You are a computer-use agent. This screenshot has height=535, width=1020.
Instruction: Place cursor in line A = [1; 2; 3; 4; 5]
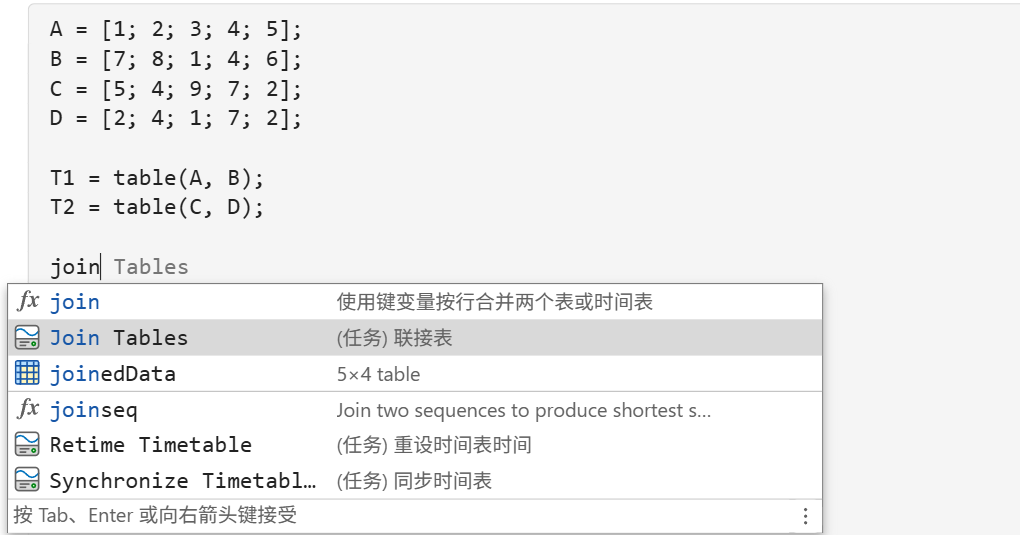pyautogui.click(x=176, y=29)
